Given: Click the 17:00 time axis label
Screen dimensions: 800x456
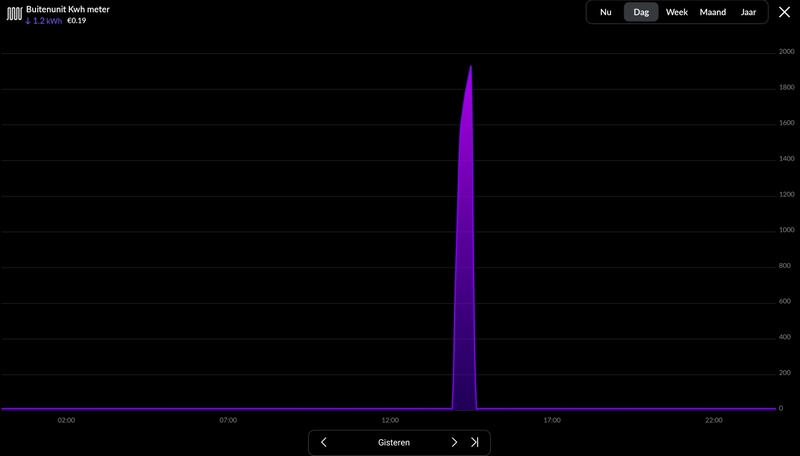Looking at the screenshot, I should click(x=552, y=420).
